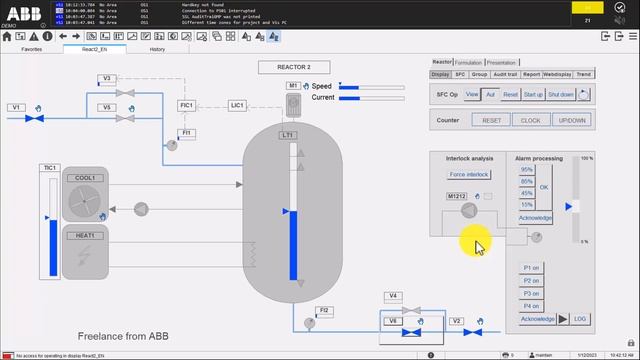Click the LT1 tank level bar

[293, 211]
